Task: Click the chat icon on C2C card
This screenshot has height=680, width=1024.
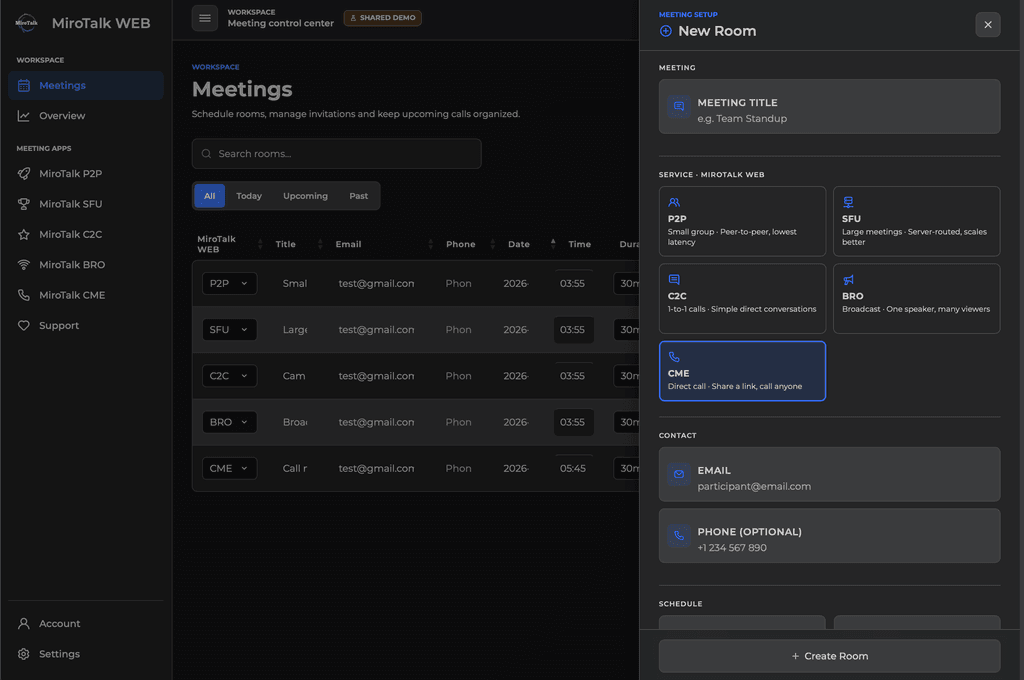Action: (674, 280)
